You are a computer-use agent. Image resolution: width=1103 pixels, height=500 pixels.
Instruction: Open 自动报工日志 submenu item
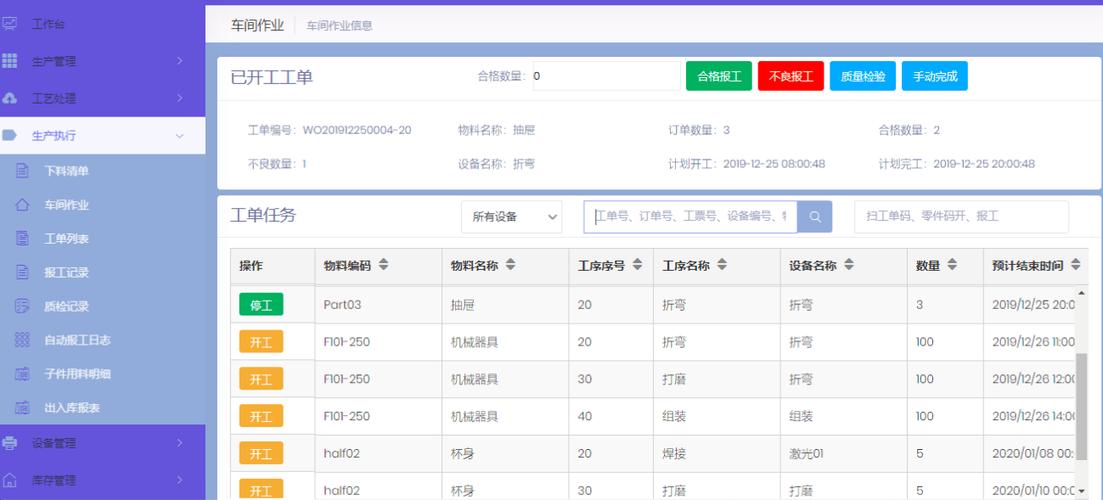click(77, 340)
